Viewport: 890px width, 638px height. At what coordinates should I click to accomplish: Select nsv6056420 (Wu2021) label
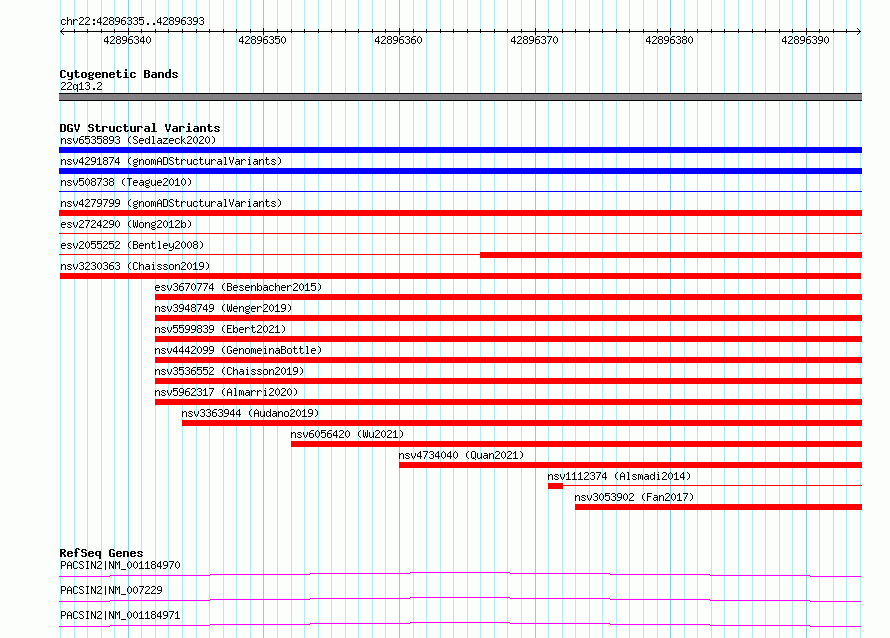347,434
